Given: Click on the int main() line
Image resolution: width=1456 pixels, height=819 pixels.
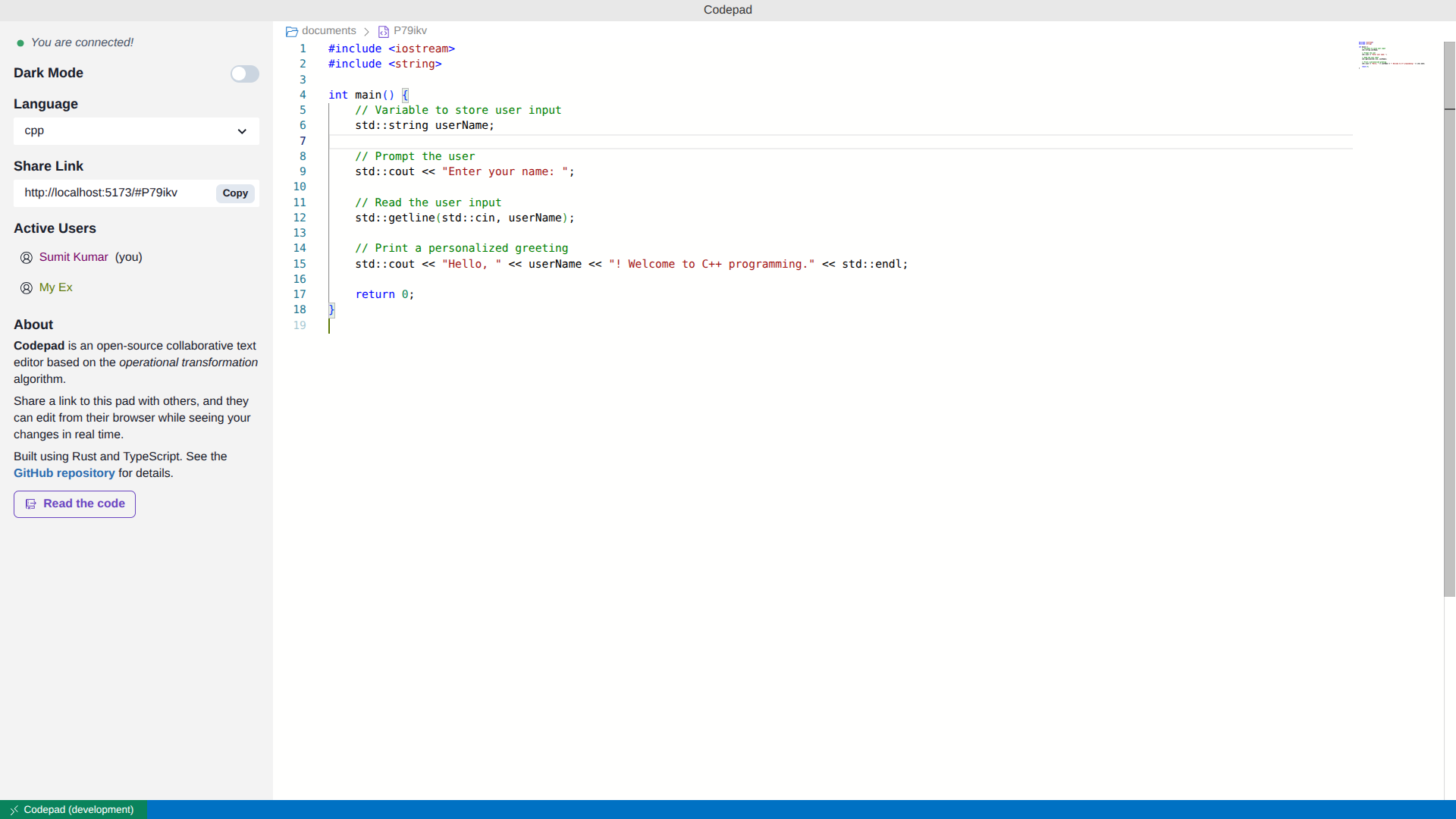Looking at the screenshot, I should 369,95.
